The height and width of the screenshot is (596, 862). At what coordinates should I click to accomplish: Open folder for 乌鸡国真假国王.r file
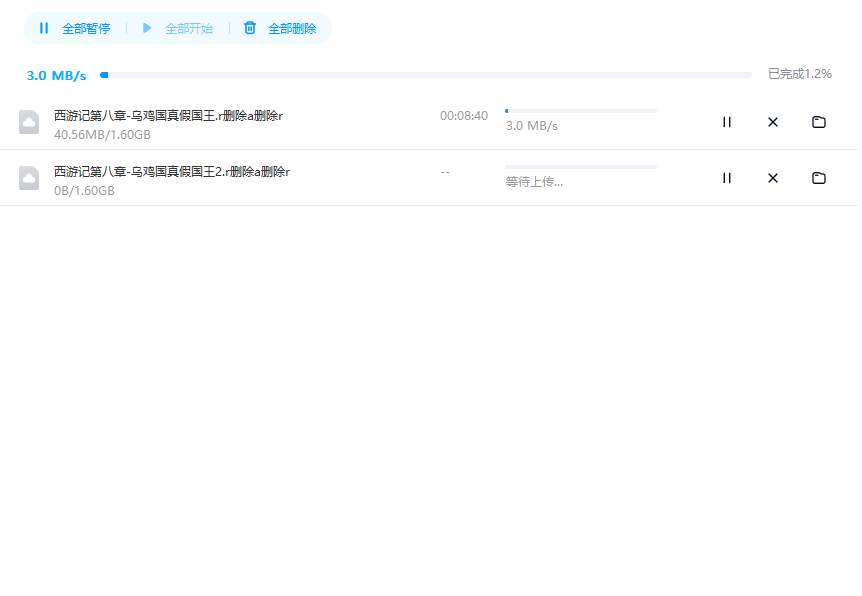(x=819, y=122)
